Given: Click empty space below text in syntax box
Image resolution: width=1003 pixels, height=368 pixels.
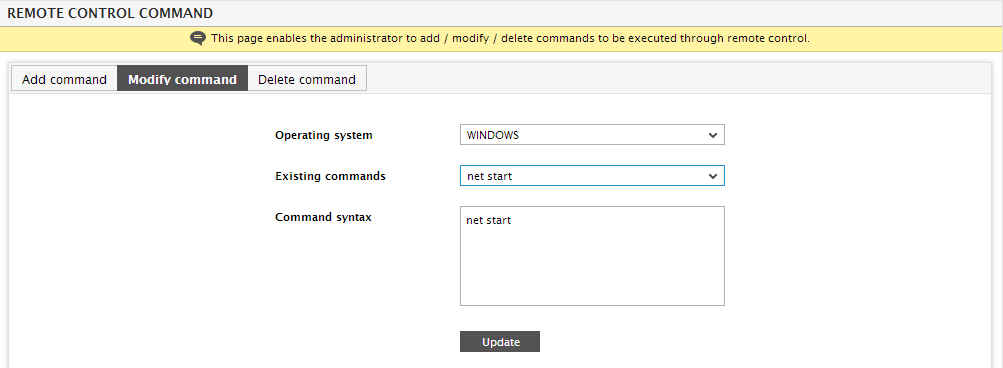Looking at the screenshot, I should point(592,269).
